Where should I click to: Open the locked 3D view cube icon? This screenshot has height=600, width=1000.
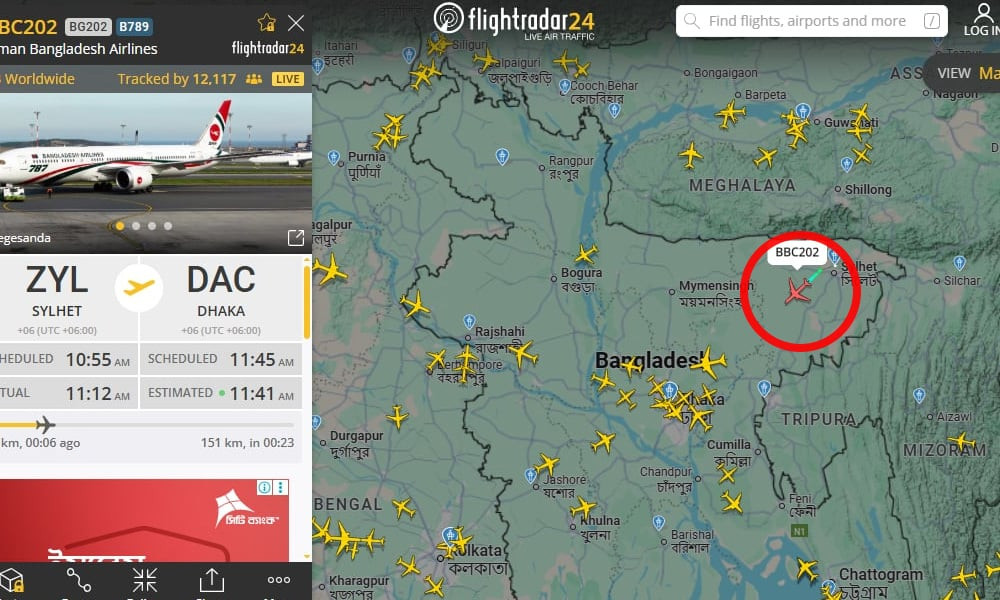click(x=11, y=580)
